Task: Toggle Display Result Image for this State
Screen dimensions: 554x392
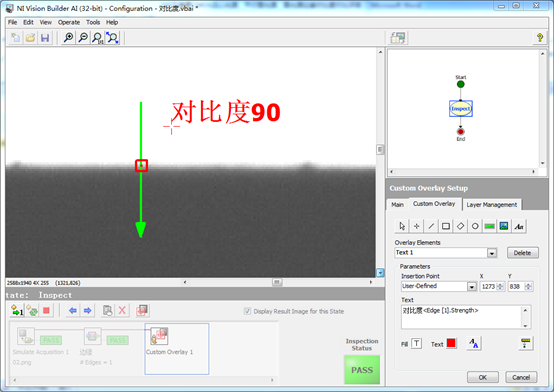Action: 247,311
